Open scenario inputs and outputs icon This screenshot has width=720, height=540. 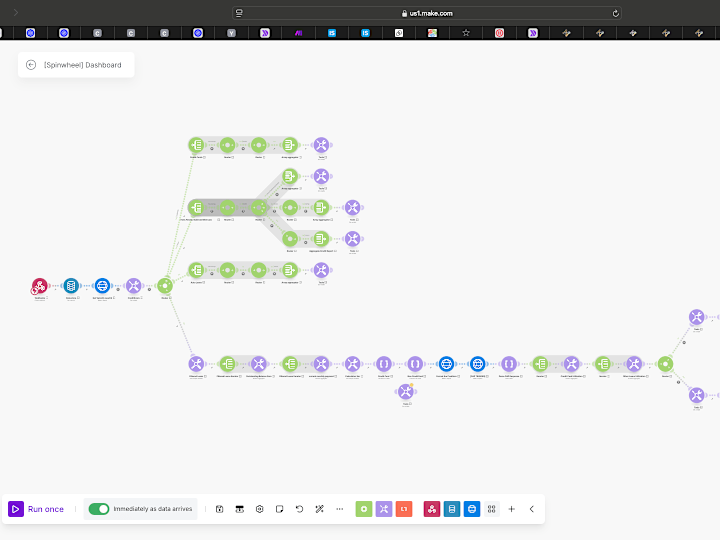[240, 509]
